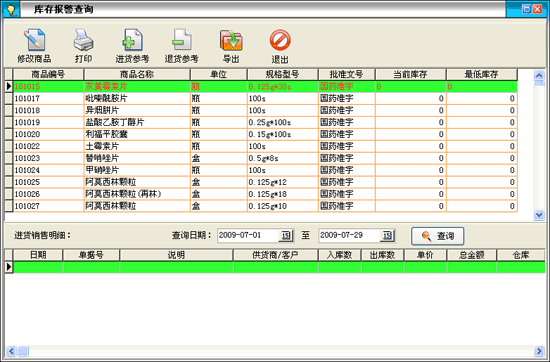Click product name 土霉素片
This screenshot has height=362, width=550.
click(x=102, y=146)
